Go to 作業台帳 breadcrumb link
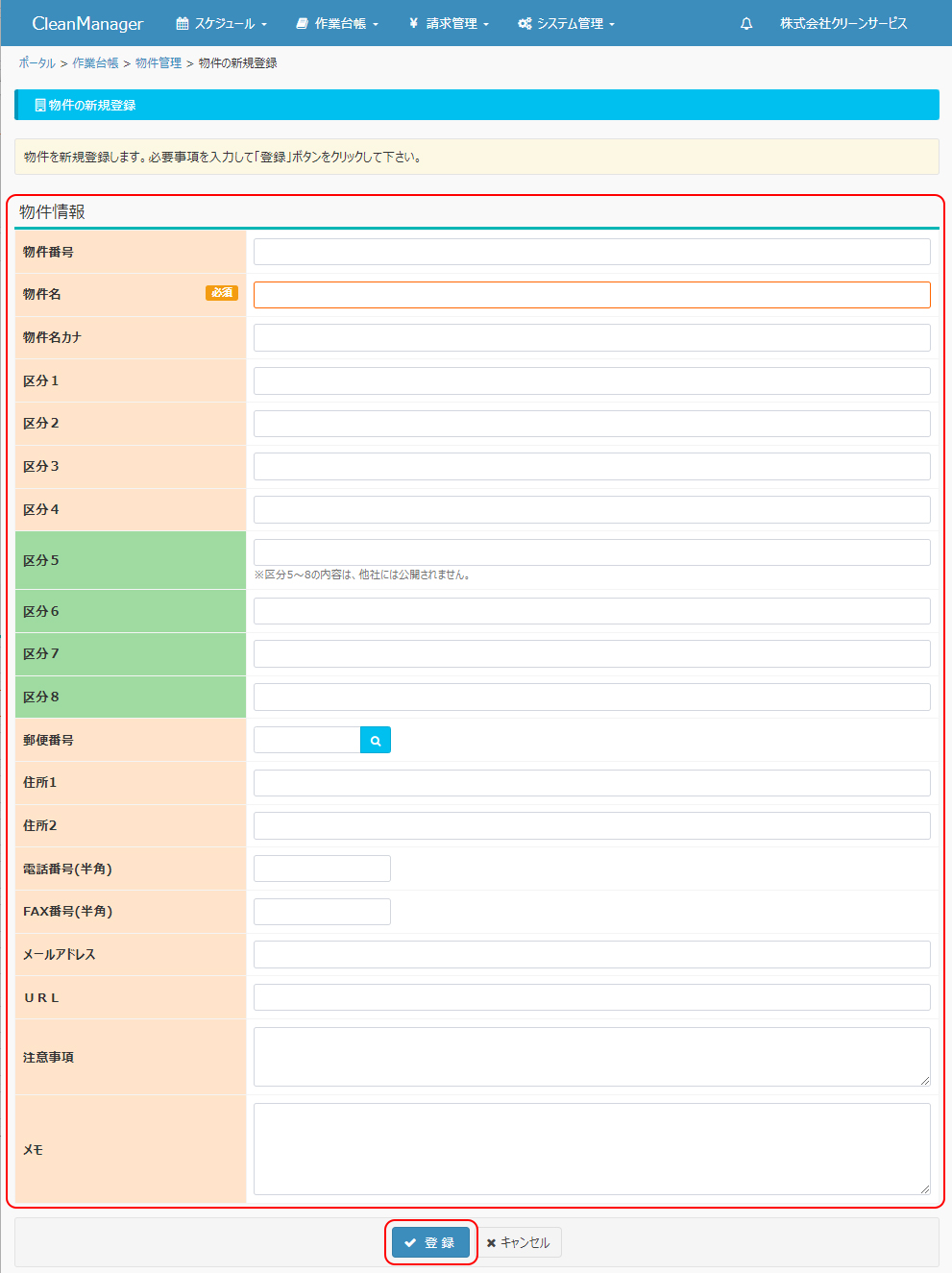952x1273 pixels. tap(95, 62)
